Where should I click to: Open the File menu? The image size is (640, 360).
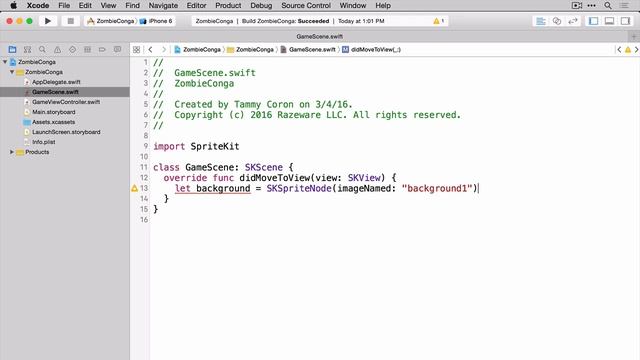click(x=64, y=5)
